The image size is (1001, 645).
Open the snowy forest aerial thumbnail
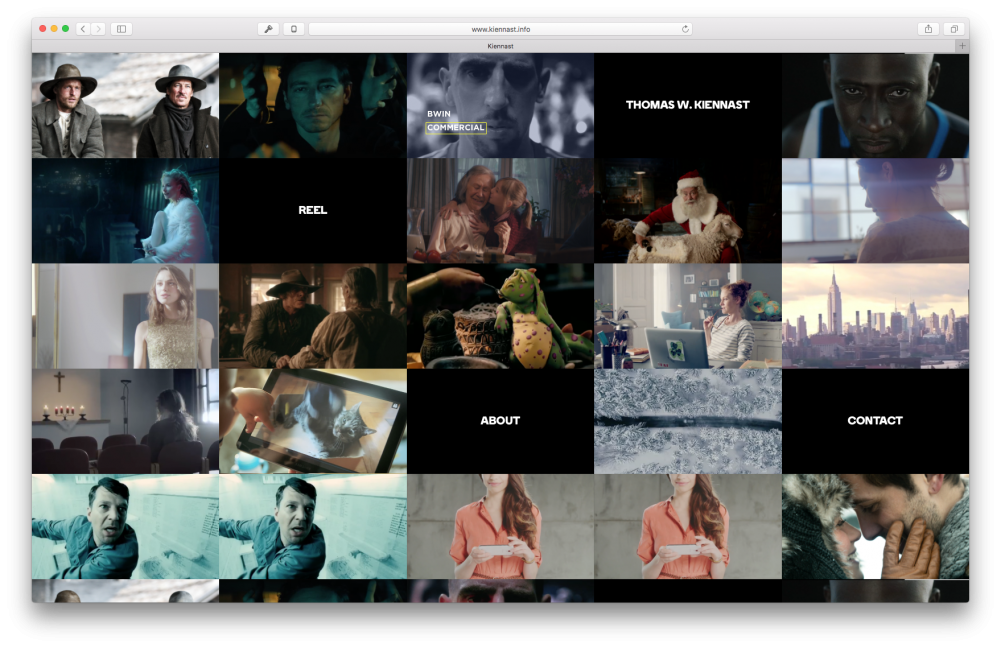click(x=688, y=421)
